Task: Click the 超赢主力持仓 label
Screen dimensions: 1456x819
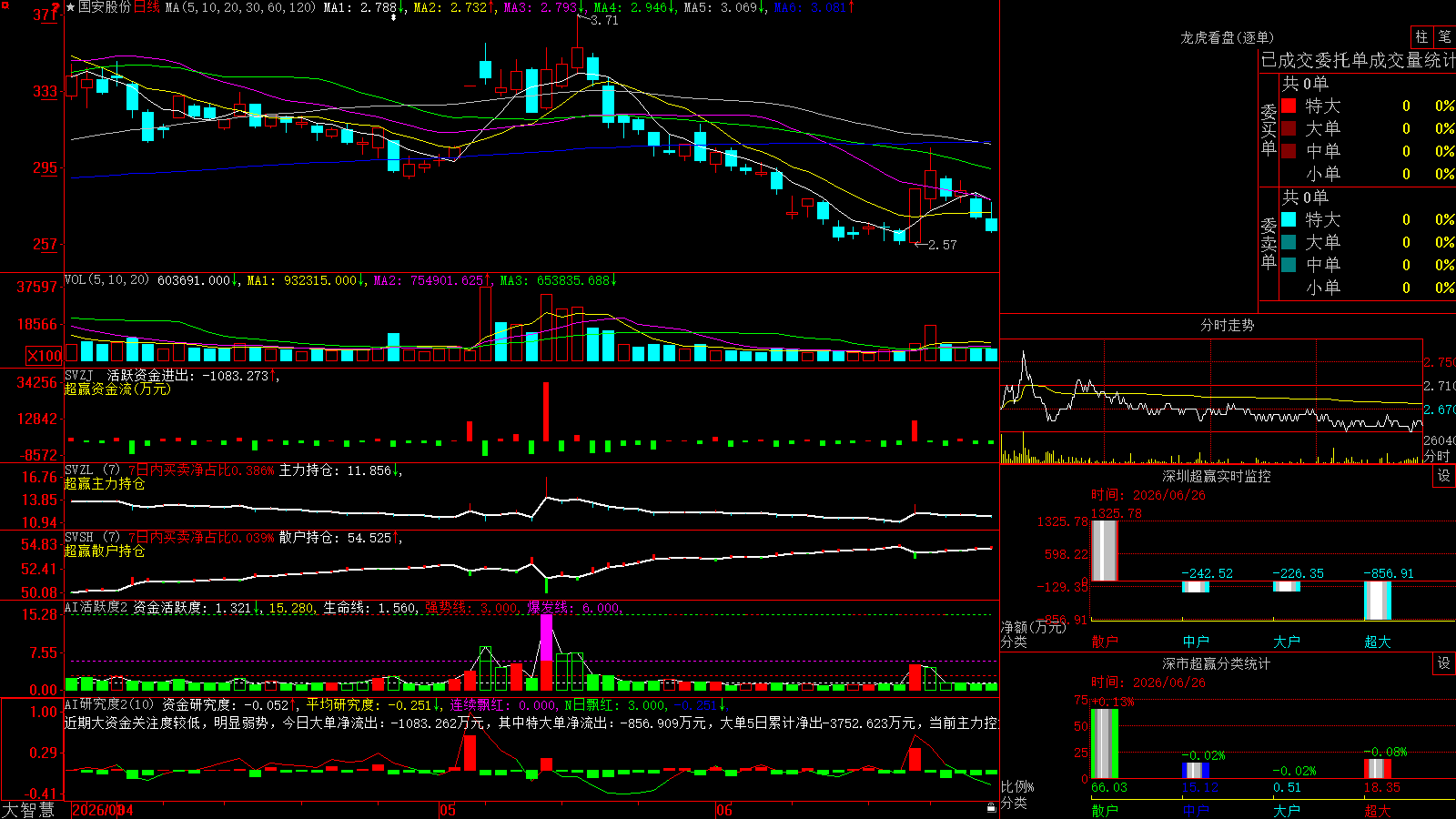Action: tap(105, 484)
